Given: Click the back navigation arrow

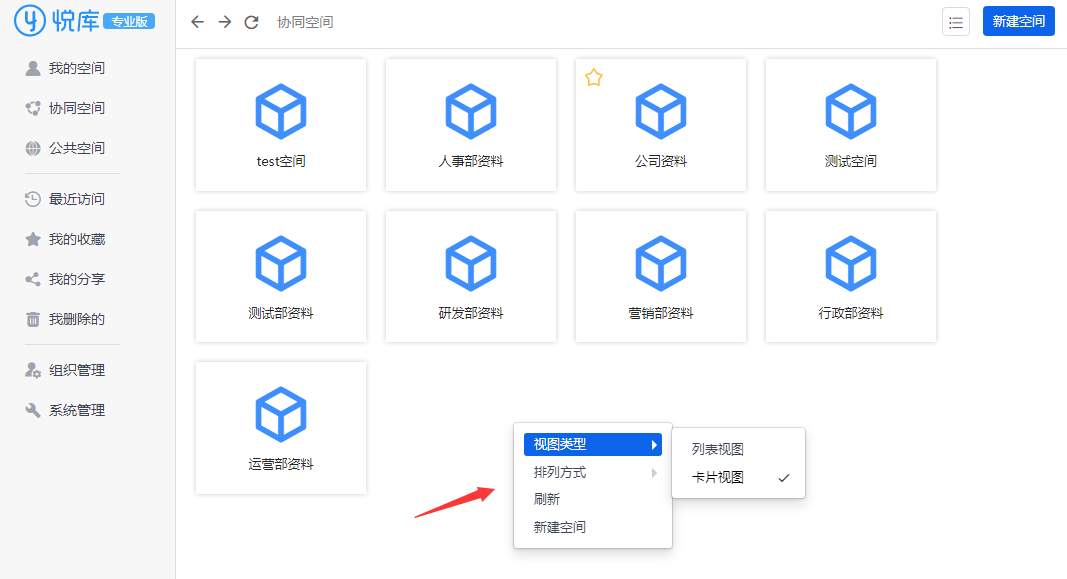Looking at the screenshot, I should (197, 22).
